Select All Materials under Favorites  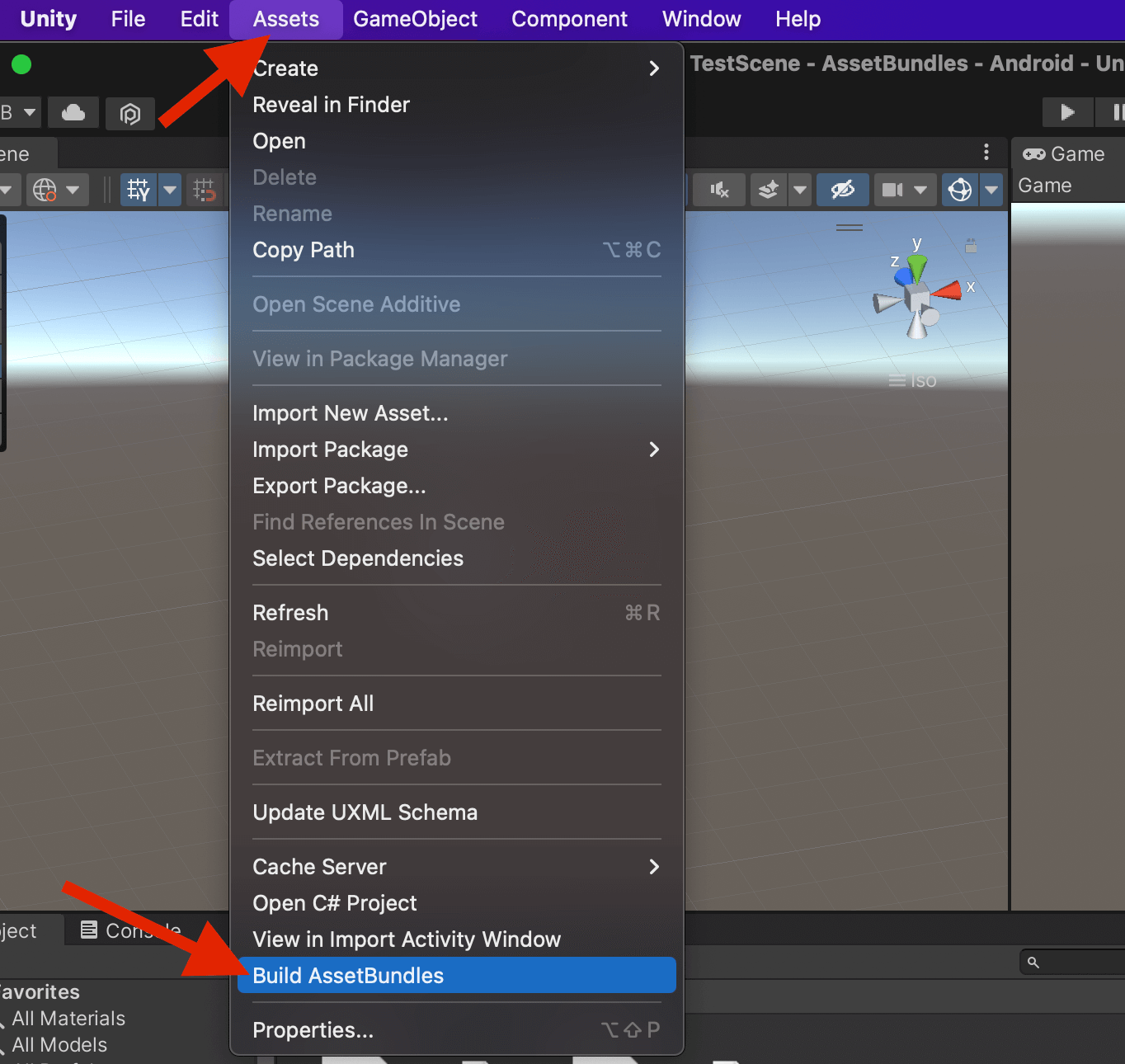click(x=68, y=1019)
